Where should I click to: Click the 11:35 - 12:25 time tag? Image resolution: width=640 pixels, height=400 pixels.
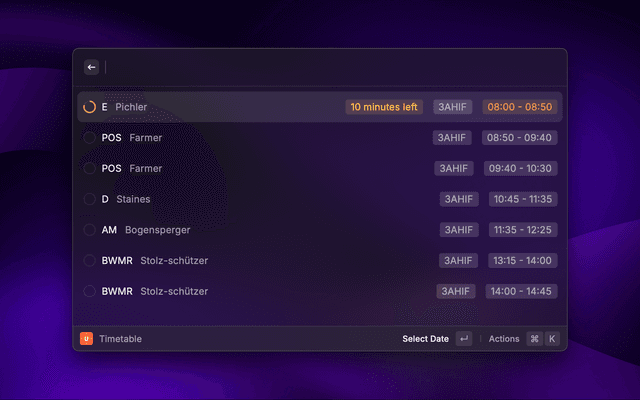(523, 230)
